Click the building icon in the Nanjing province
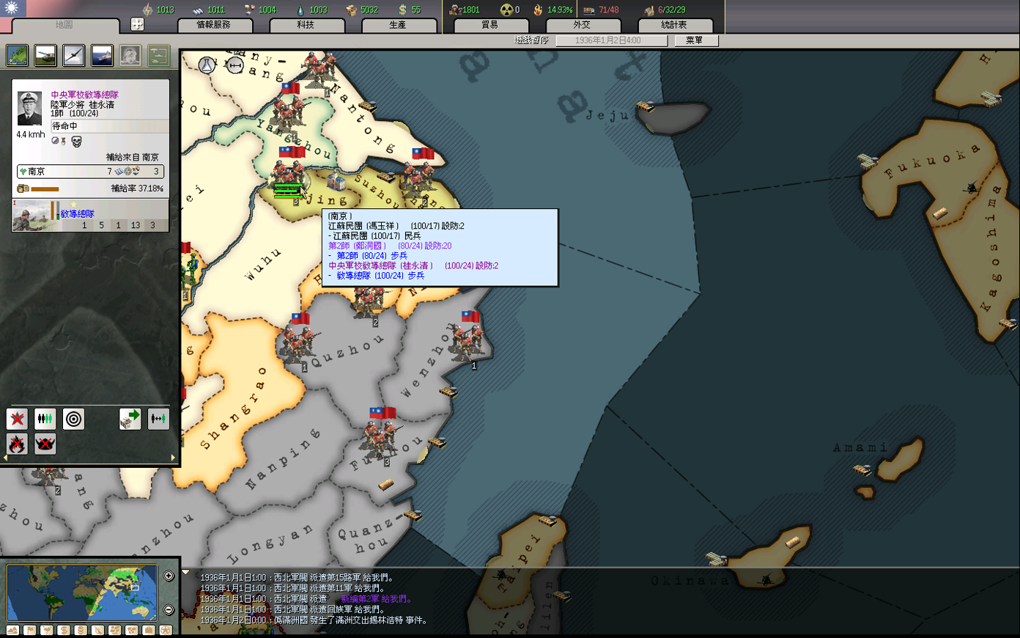The width and height of the screenshot is (1020, 638). [x=336, y=180]
